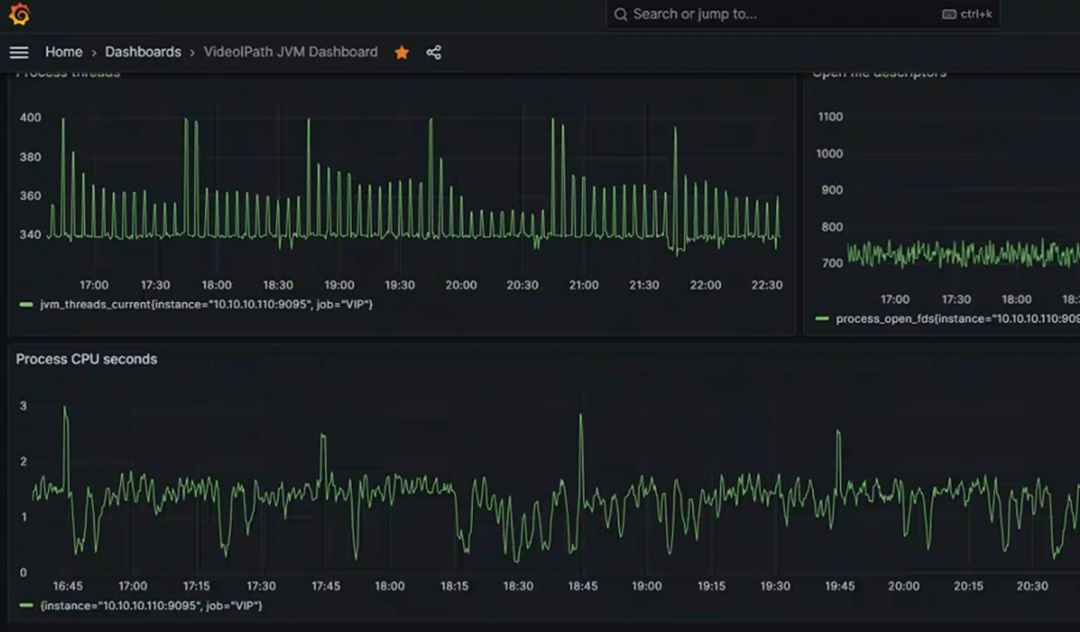Go to Home breadcrumb
The width and height of the screenshot is (1080, 632).
(63, 52)
